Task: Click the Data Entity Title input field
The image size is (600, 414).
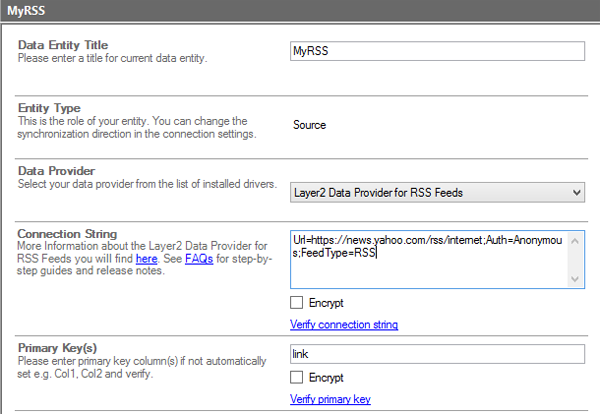Action: click(436, 51)
